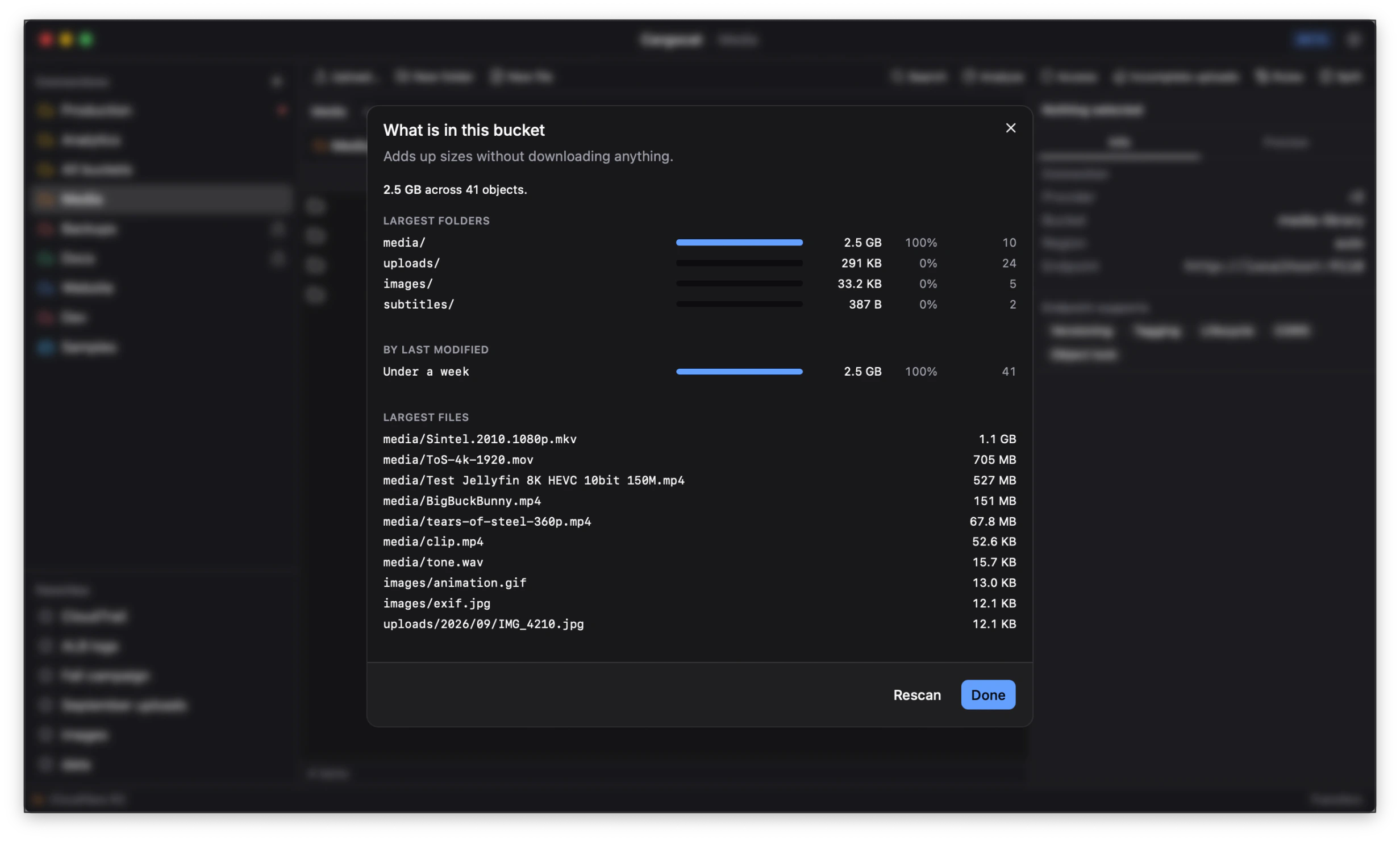Click the 387 B size value

(x=865, y=304)
